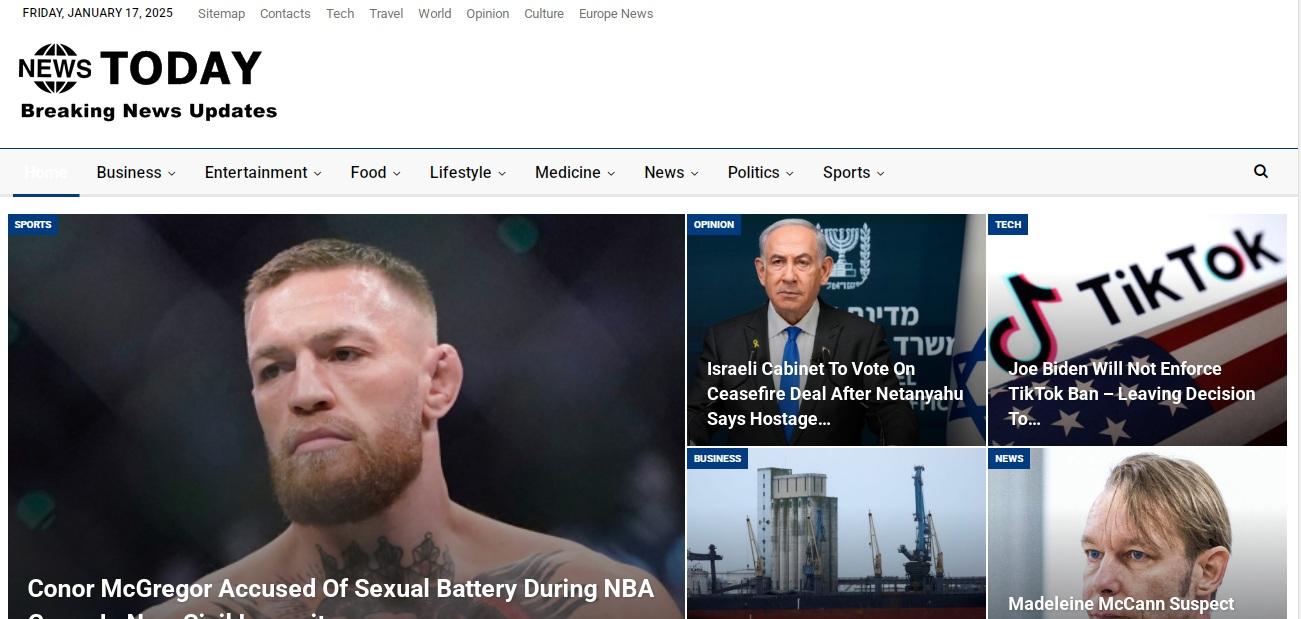Expand the Lifestyle menu chevron
Image resolution: width=1301 pixels, height=619 pixels.
click(x=502, y=173)
